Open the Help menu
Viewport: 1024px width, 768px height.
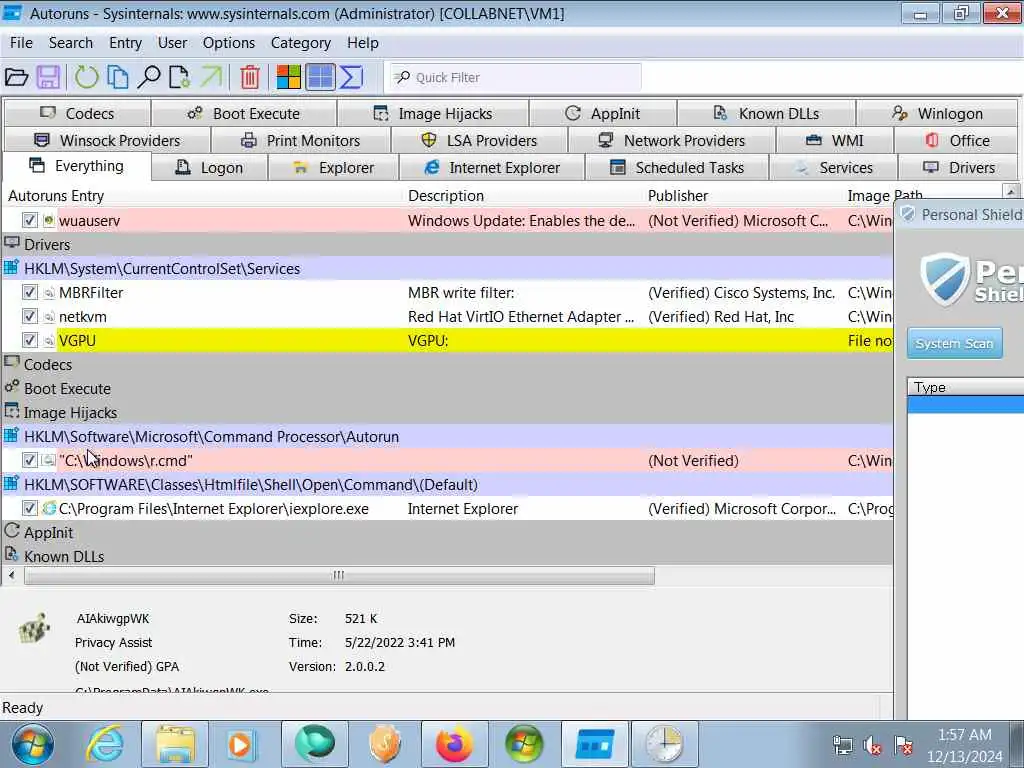[x=362, y=43]
